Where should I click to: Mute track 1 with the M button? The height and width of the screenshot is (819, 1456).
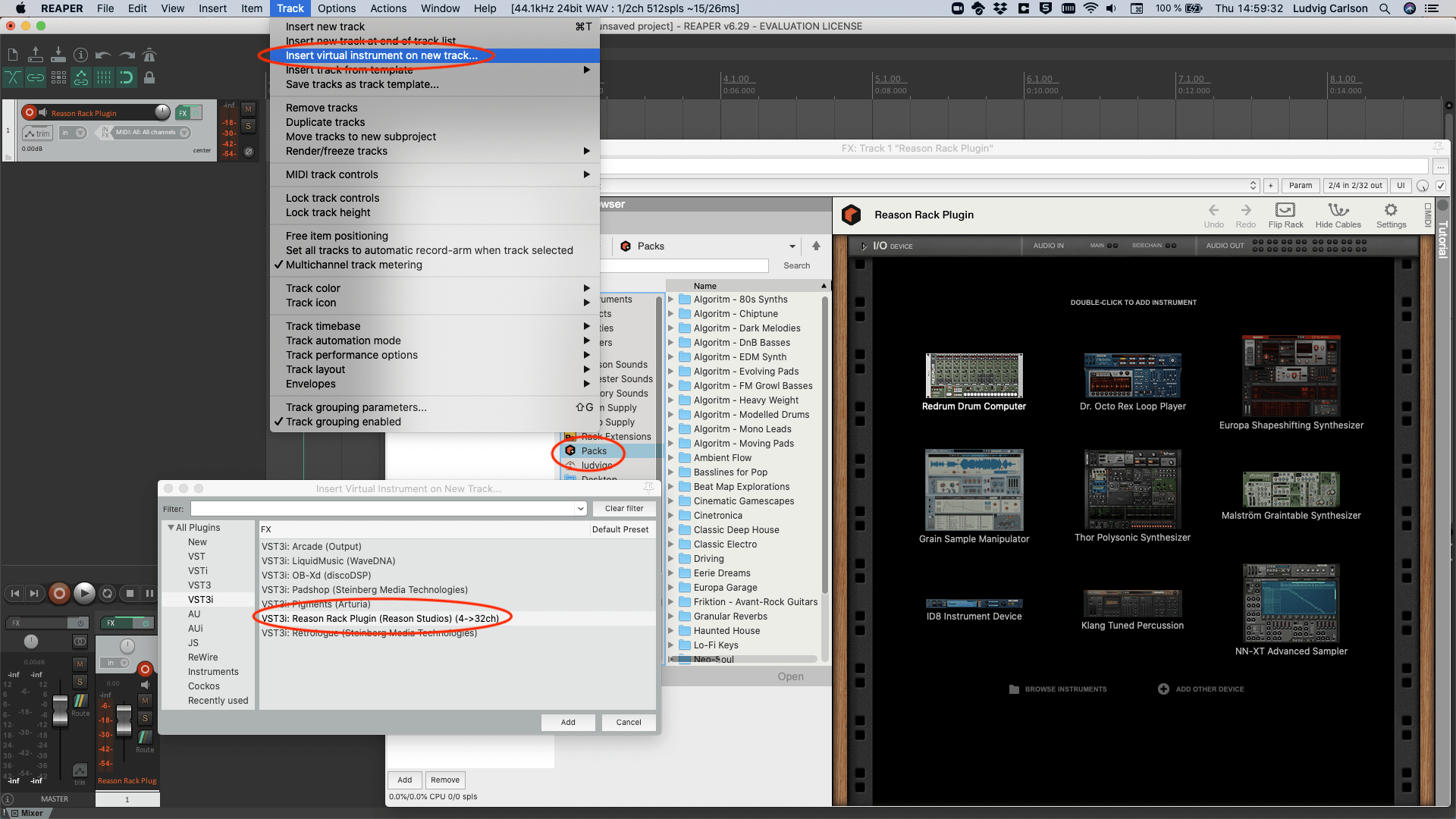[x=248, y=108]
